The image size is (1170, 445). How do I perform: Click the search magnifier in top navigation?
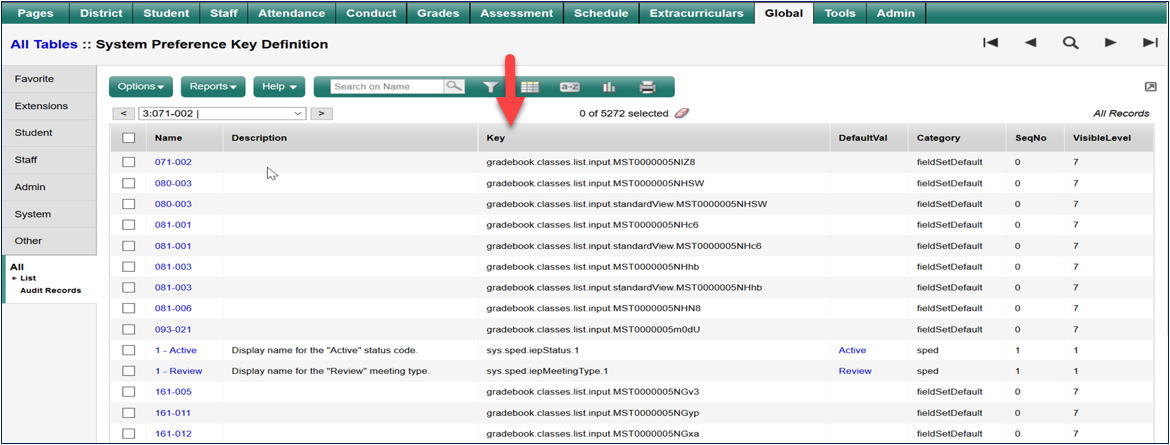point(1070,43)
